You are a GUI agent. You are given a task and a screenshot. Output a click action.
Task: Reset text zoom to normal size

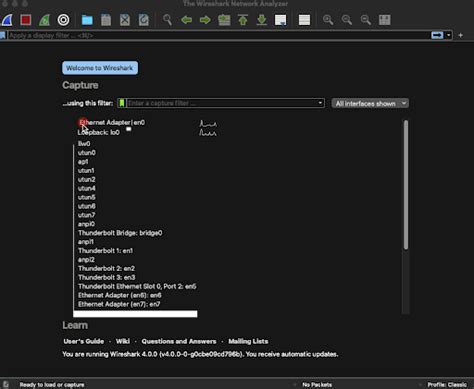pos(366,20)
